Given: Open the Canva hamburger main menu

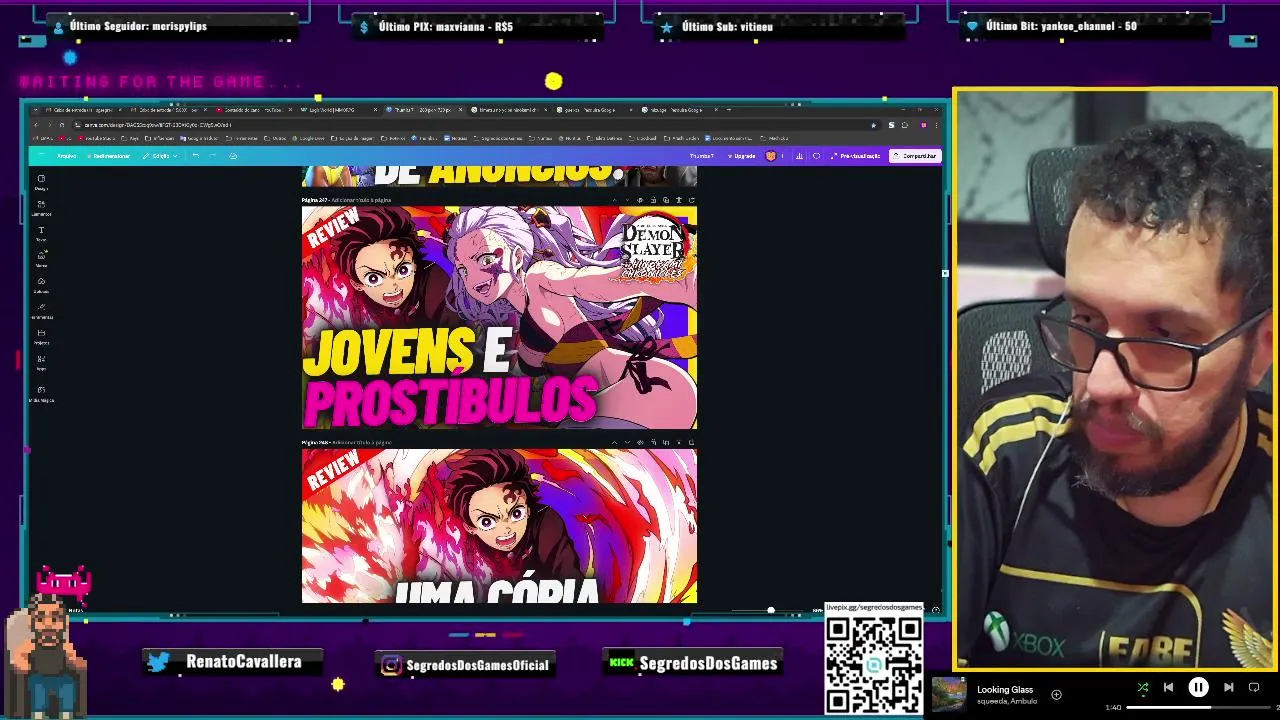Looking at the screenshot, I should point(41,156).
